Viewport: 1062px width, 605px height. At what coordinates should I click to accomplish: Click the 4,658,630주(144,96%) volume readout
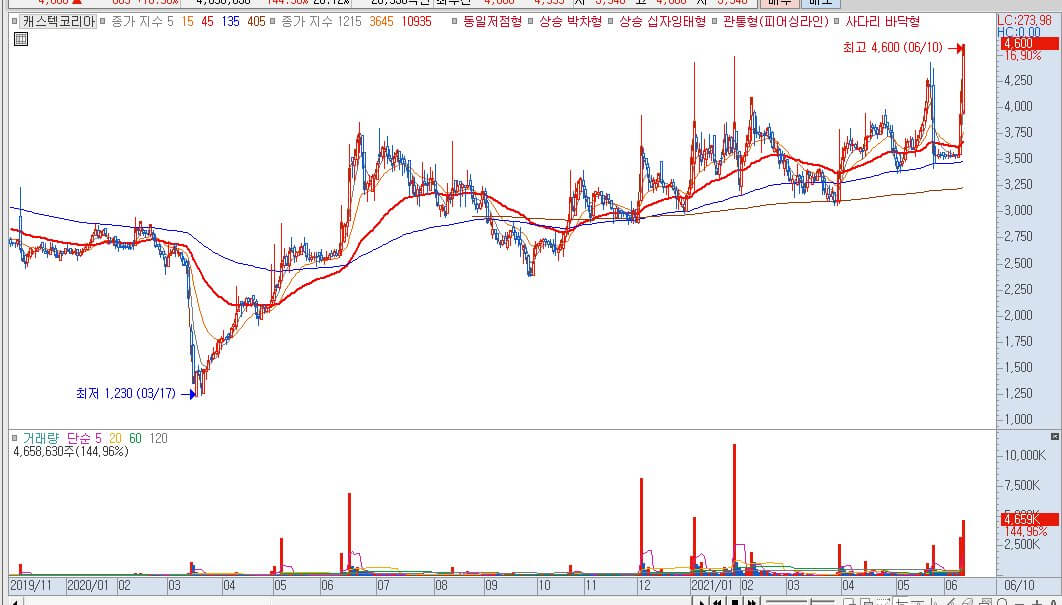[x=70, y=451]
